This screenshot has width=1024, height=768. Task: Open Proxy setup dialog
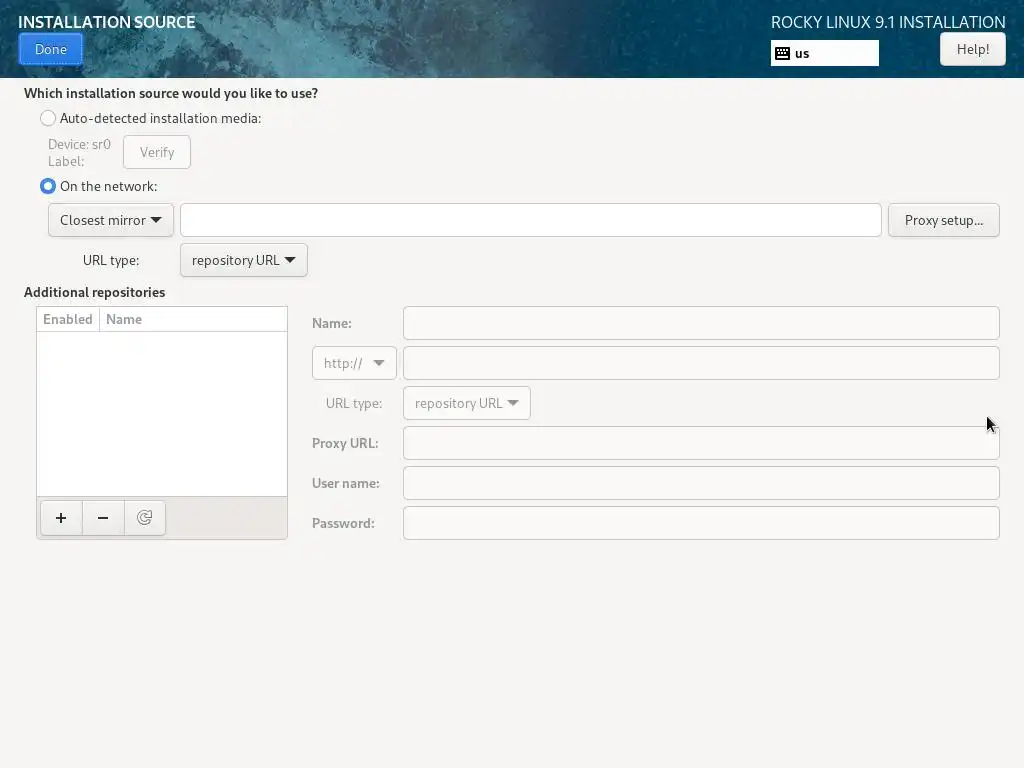tap(944, 220)
